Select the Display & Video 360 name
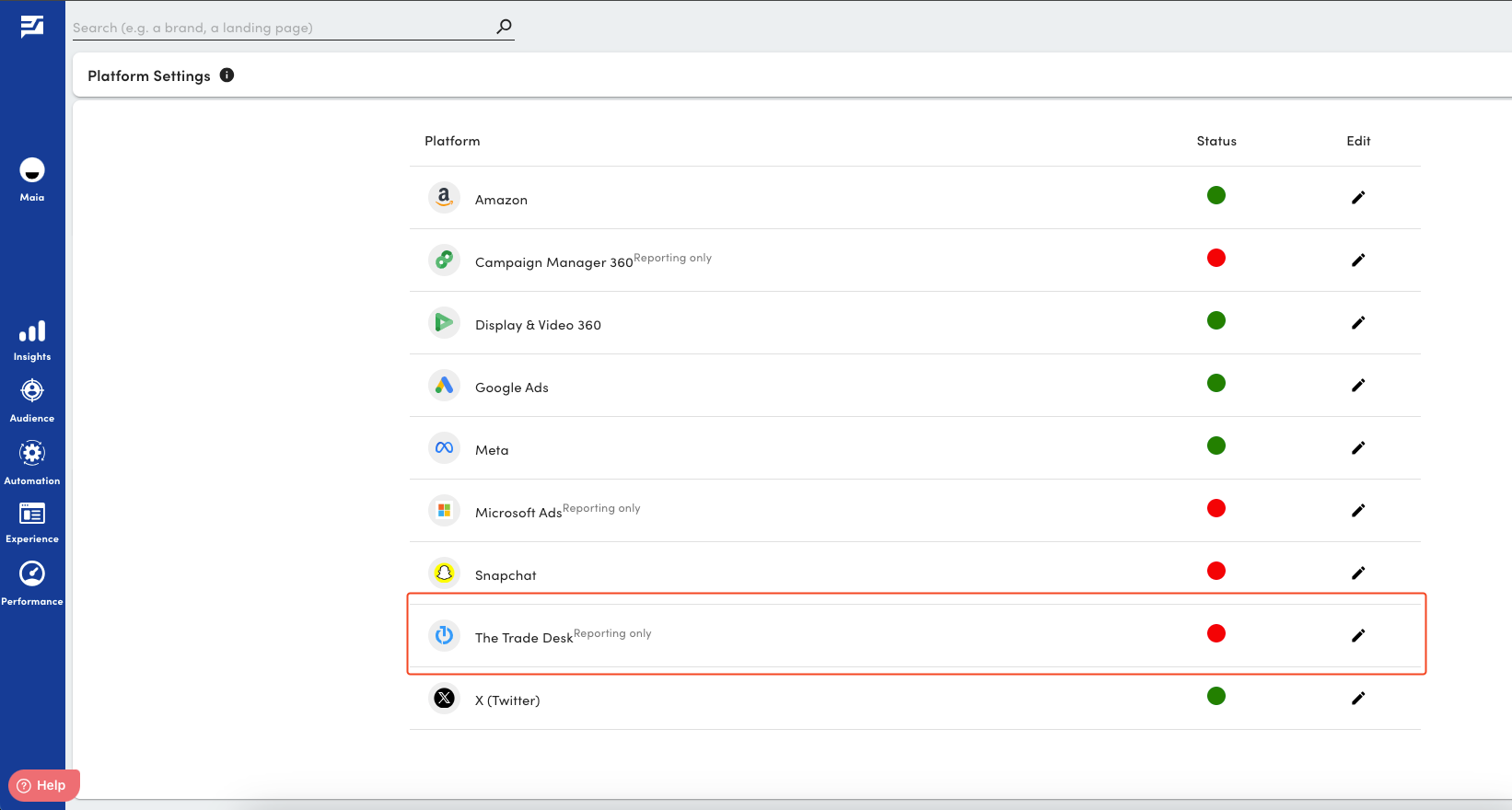Screen dimensions: 1512x810 (538, 325)
